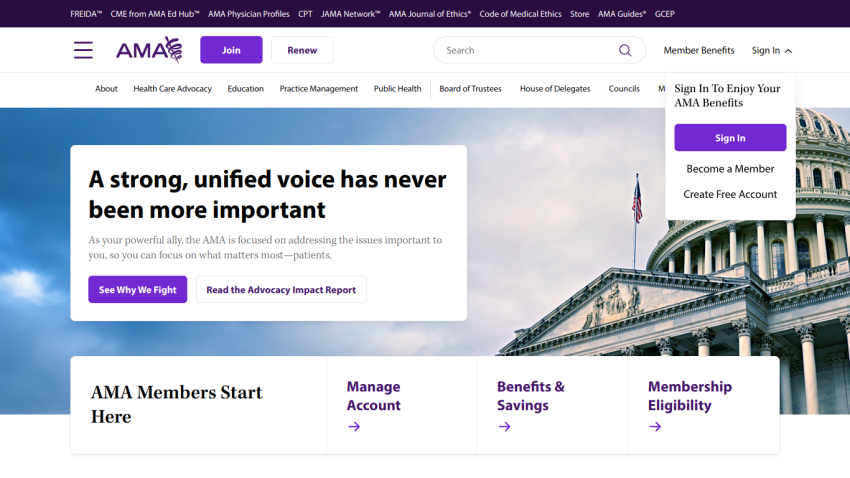
Task: Click the search magnifier icon
Action: (x=625, y=50)
